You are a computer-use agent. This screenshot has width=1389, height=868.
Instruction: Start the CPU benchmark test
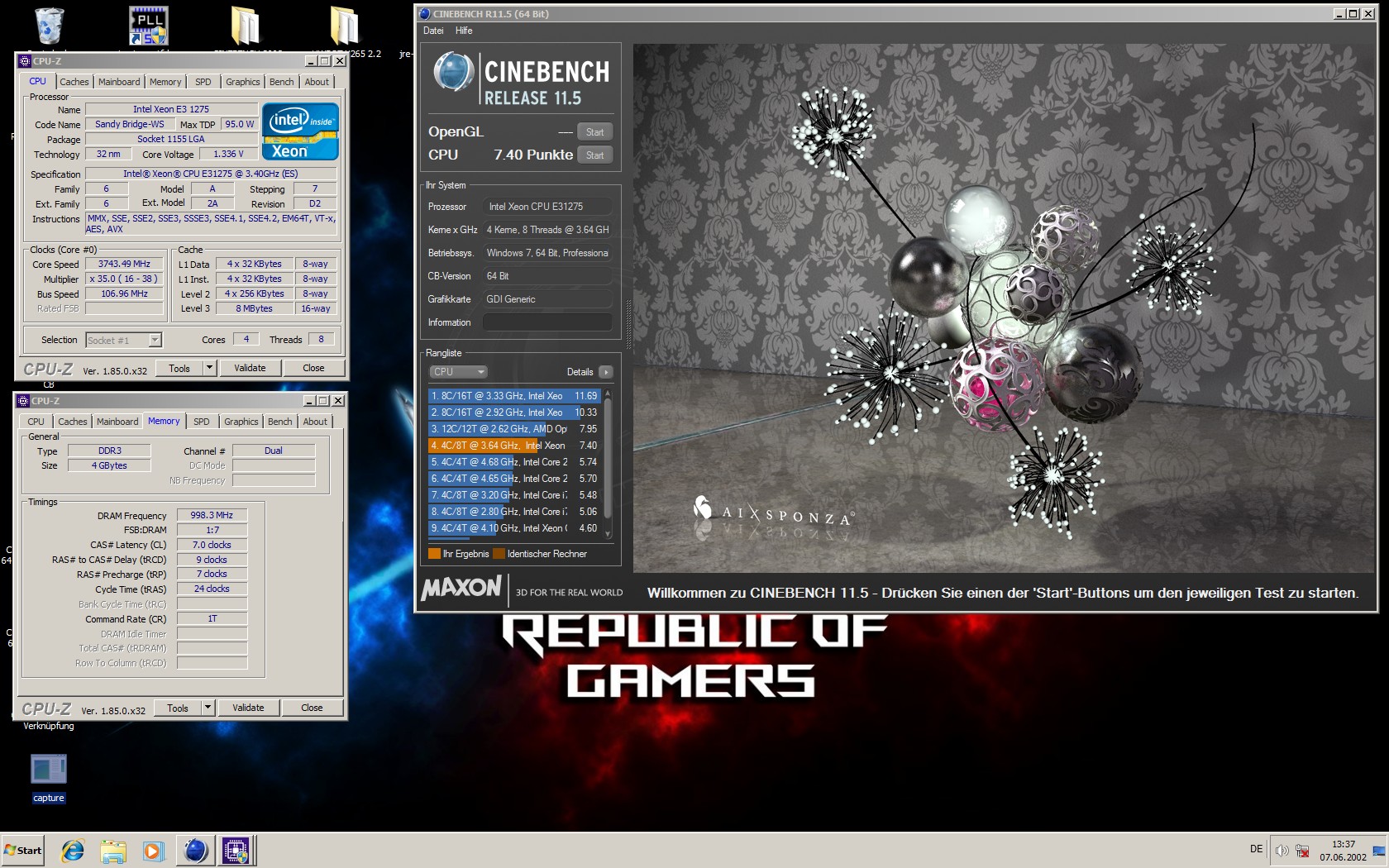594,155
